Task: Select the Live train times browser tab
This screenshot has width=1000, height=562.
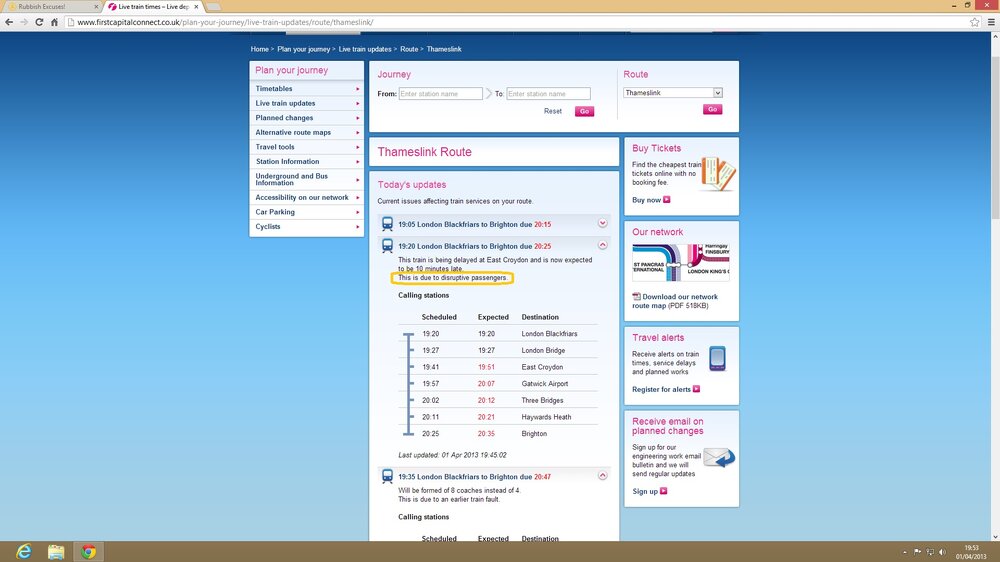Action: [x=152, y=6]
